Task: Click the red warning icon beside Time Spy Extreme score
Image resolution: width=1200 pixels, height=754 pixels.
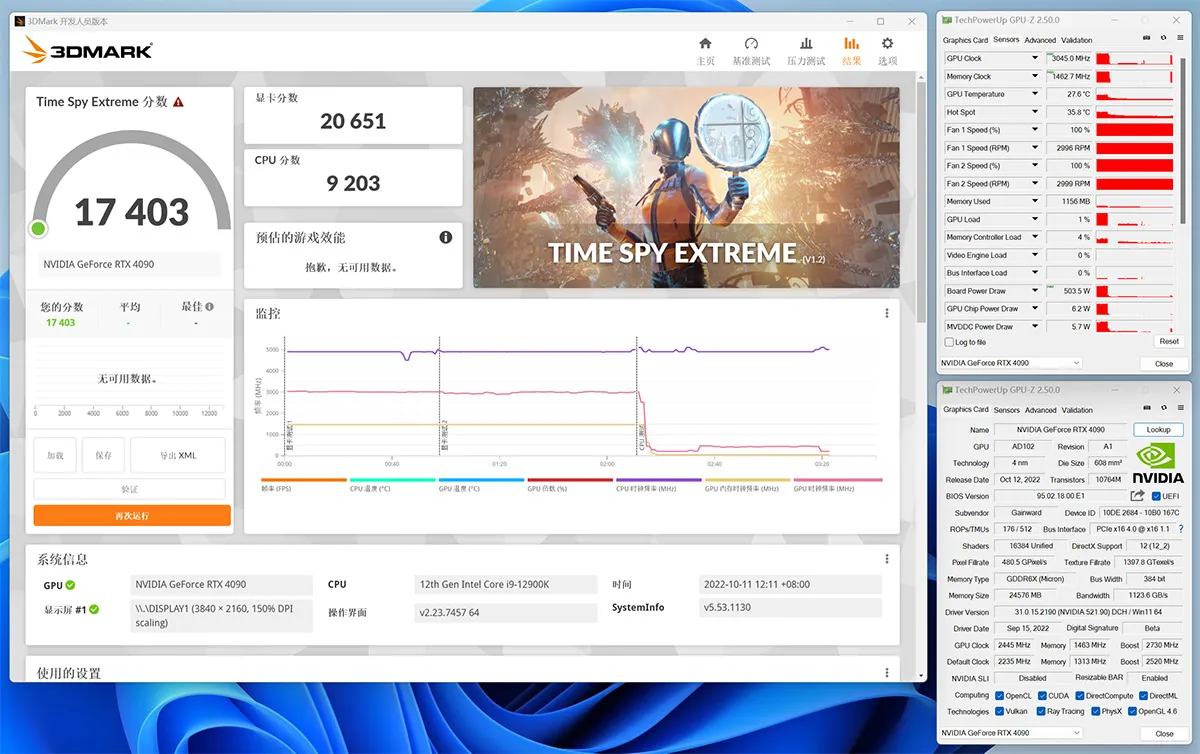Action: pos(178,102)
